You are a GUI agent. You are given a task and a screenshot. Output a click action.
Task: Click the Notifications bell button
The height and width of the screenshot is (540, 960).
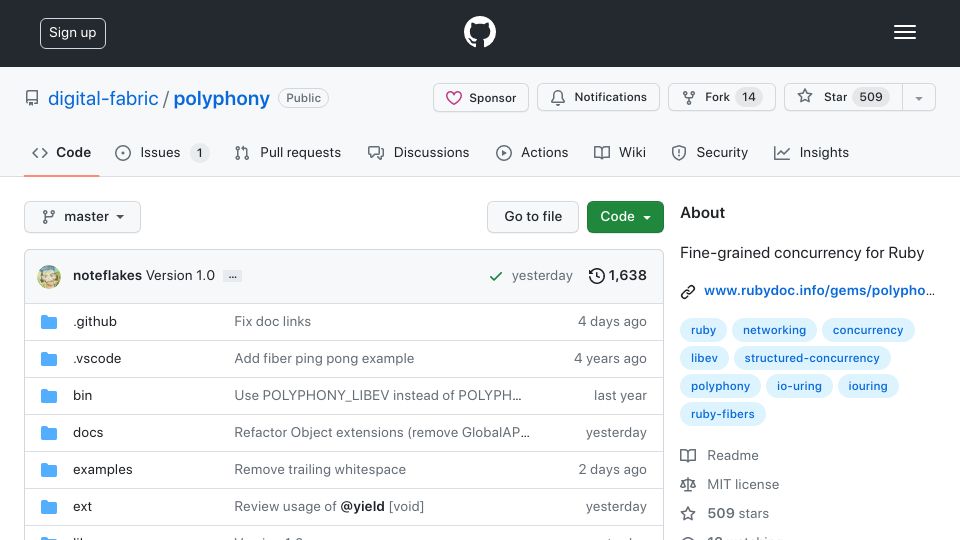click(598, 97)
